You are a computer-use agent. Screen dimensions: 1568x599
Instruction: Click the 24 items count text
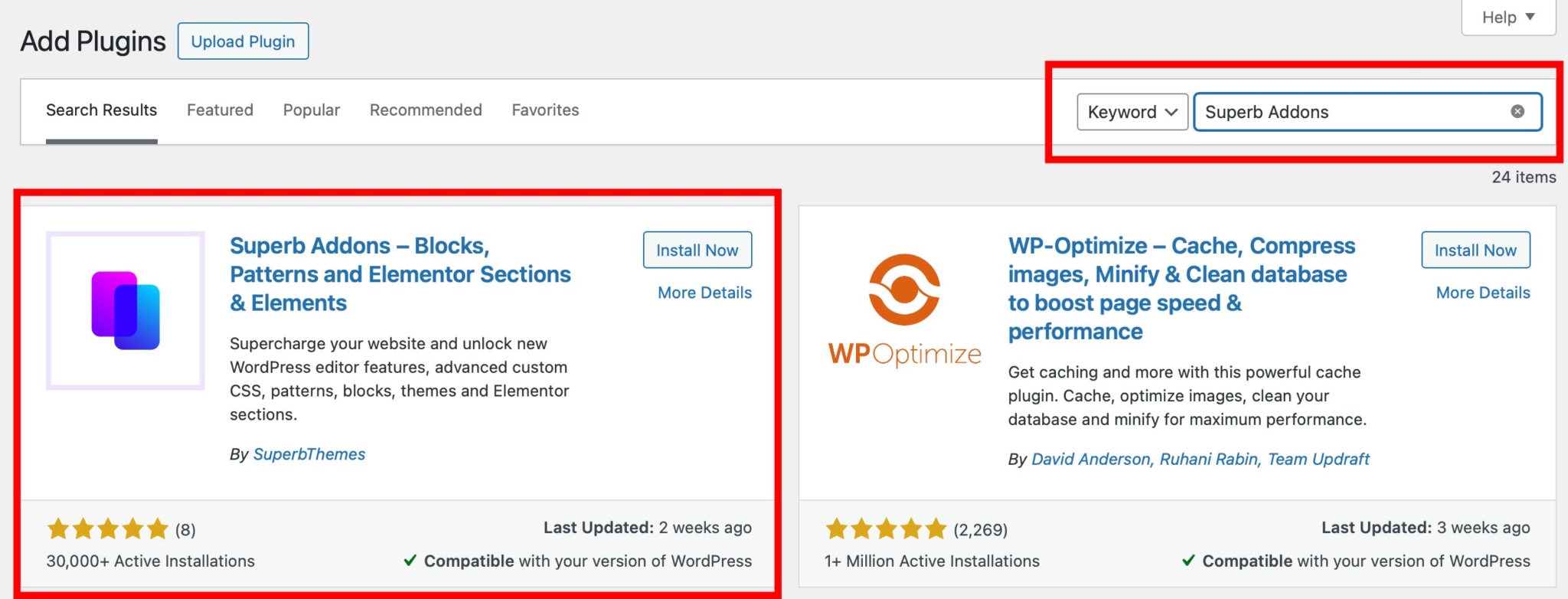pyautogui.click(x=1524, y=177)
